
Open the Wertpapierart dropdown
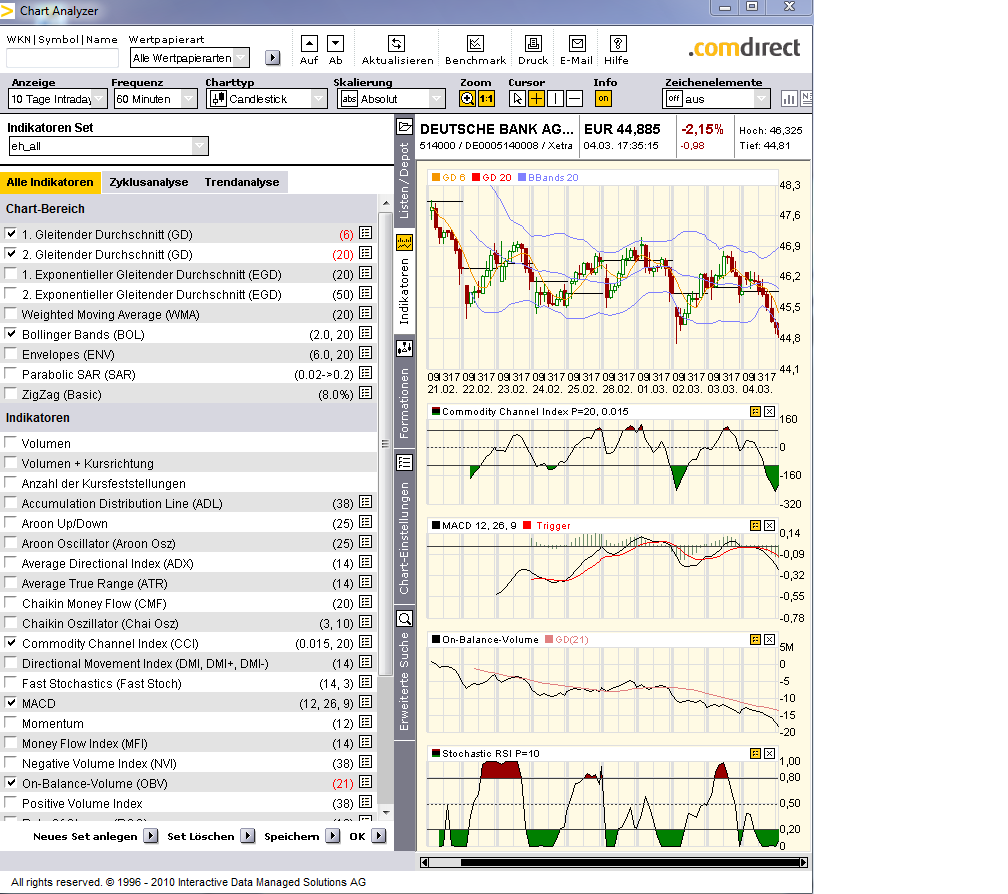189,58
